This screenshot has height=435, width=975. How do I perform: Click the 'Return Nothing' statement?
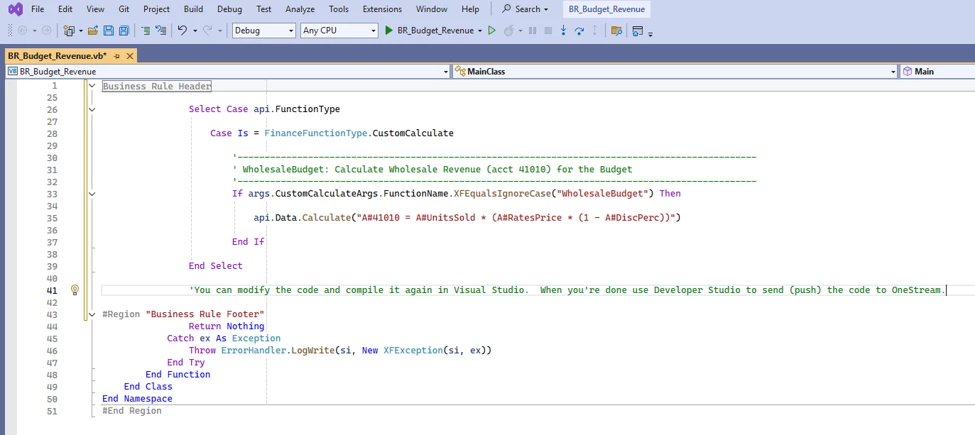click(x=227, y=326)
